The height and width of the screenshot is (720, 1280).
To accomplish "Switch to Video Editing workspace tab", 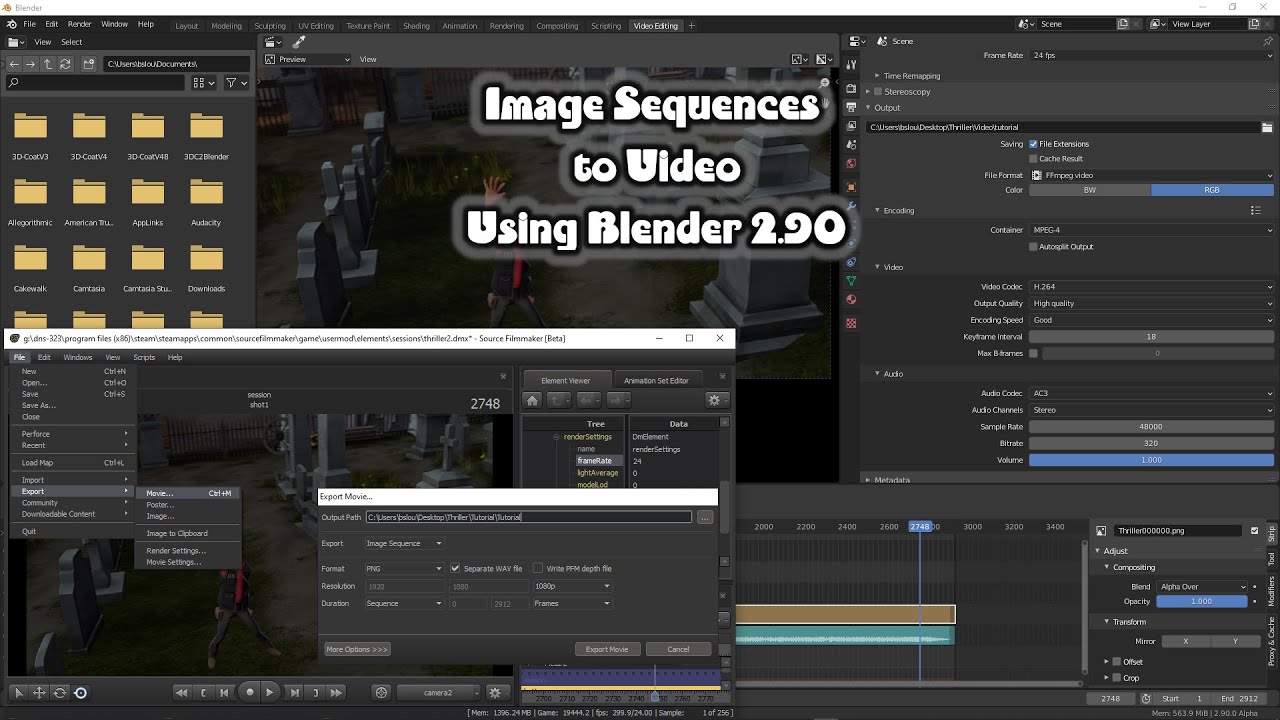I will tap(655, 26).
